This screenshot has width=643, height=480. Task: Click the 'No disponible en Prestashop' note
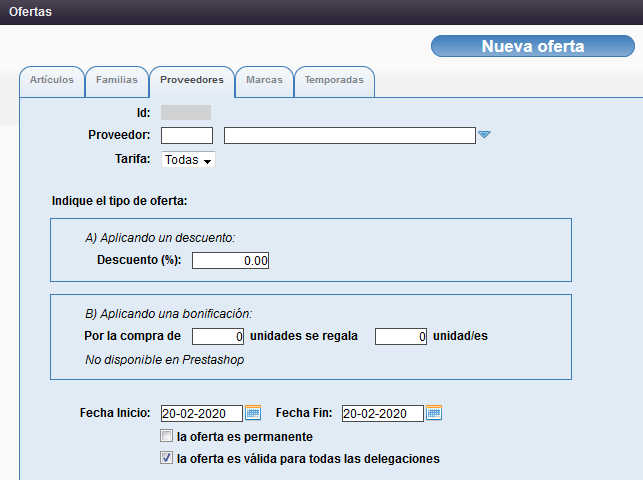pos(164,360)
